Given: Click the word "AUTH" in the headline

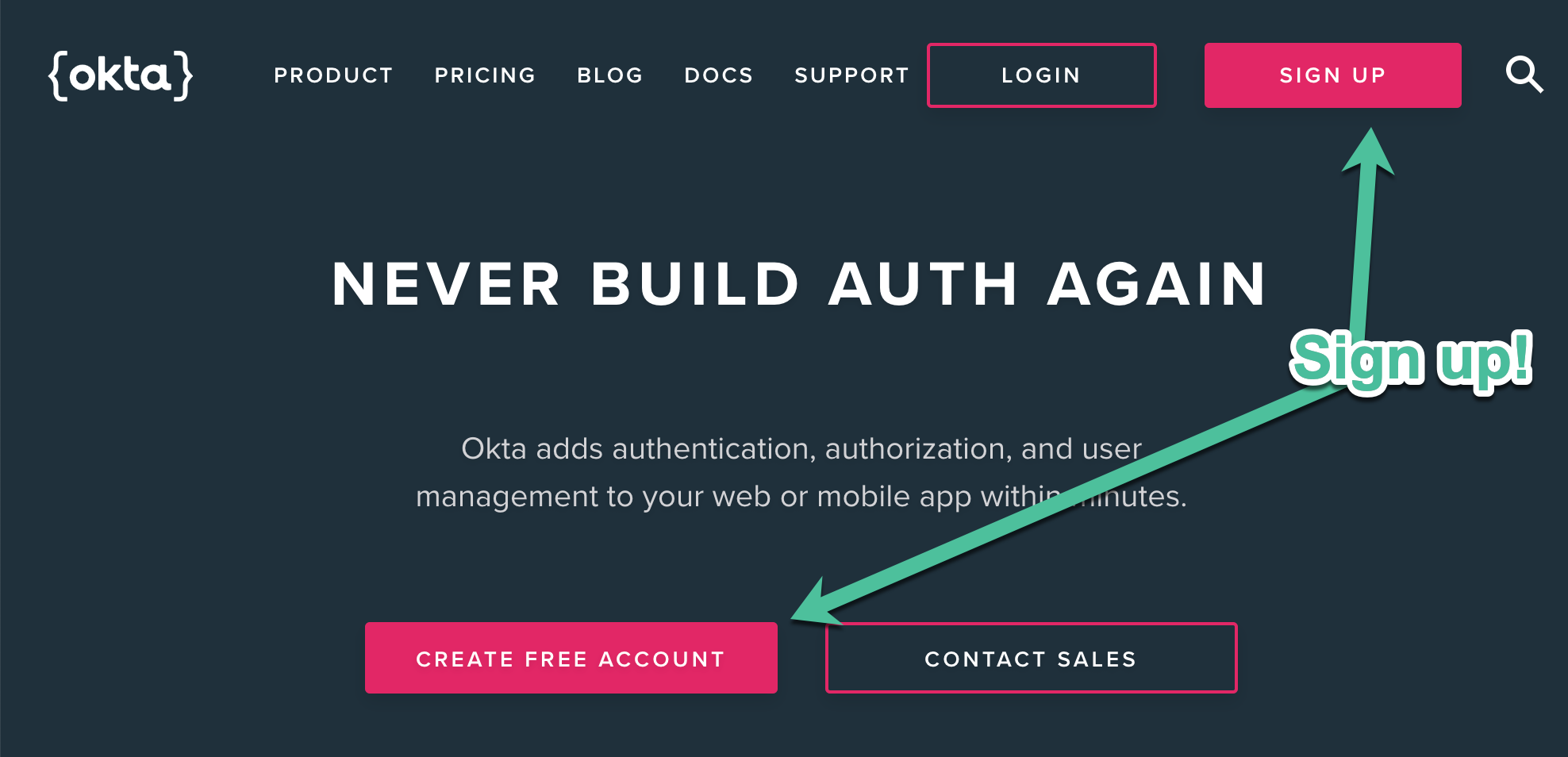Looking at the screenshot, I should tap(923, 284).
